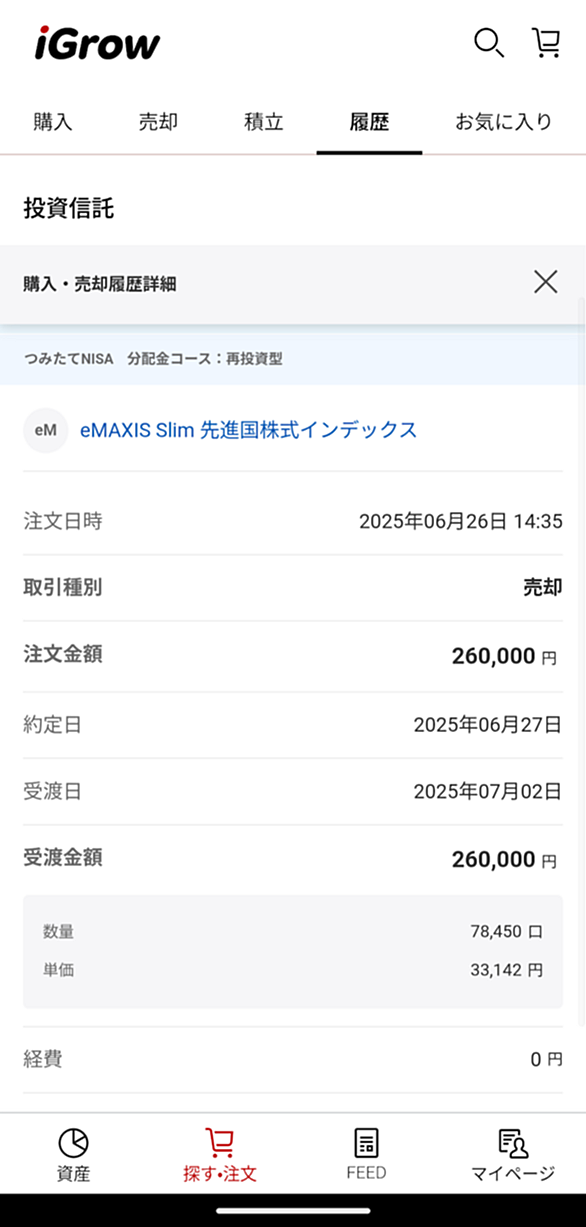Click the page scrollbar on the right edge
586x1227 pixels.
click(x=583, y=660)
